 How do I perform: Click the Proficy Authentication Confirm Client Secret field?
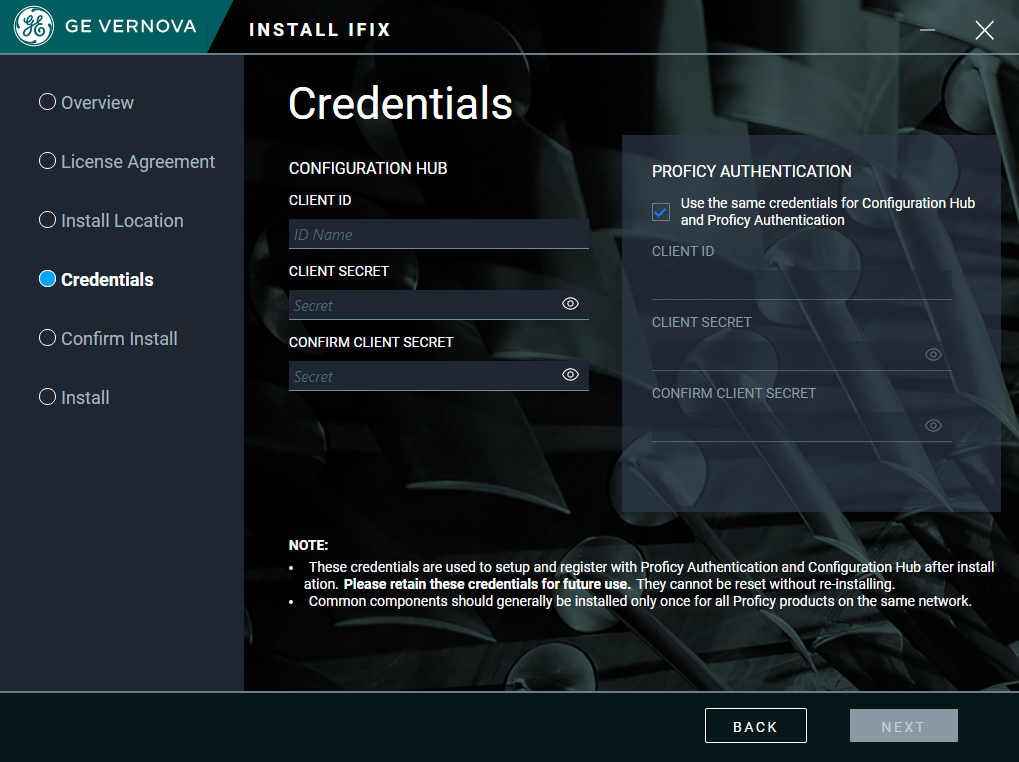802,426
